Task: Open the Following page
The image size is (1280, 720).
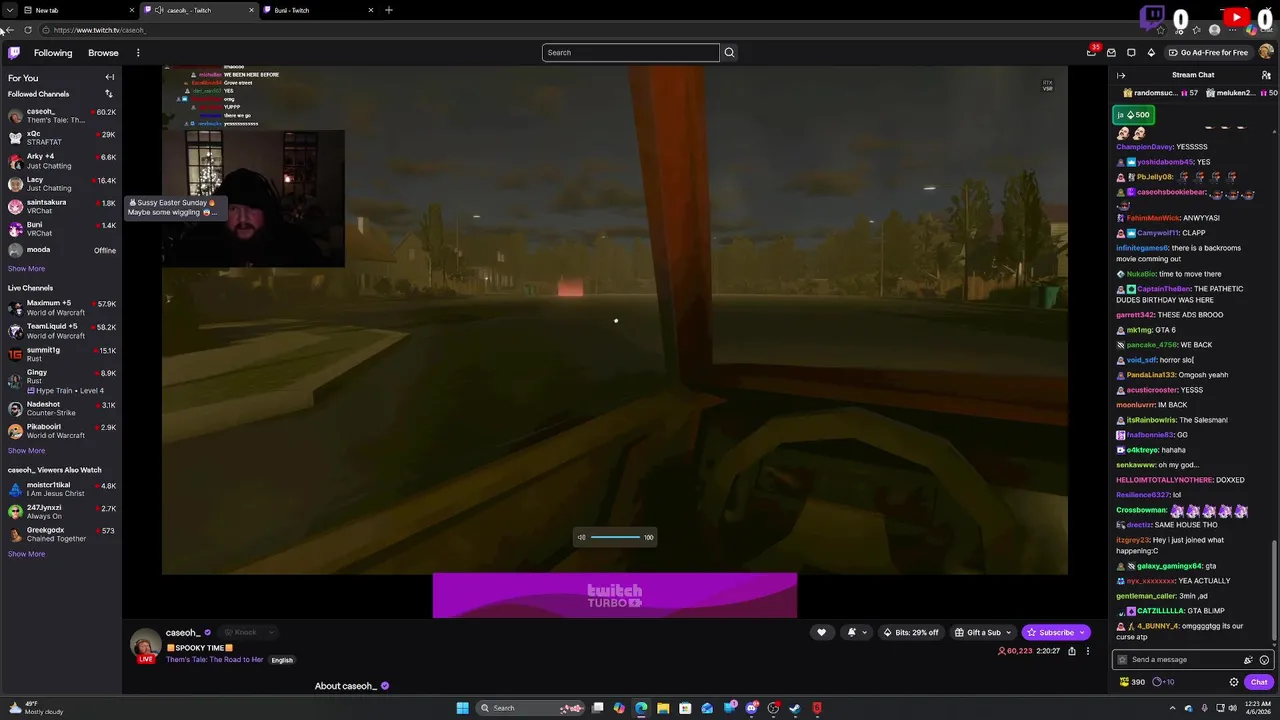Action: point(53,53)
